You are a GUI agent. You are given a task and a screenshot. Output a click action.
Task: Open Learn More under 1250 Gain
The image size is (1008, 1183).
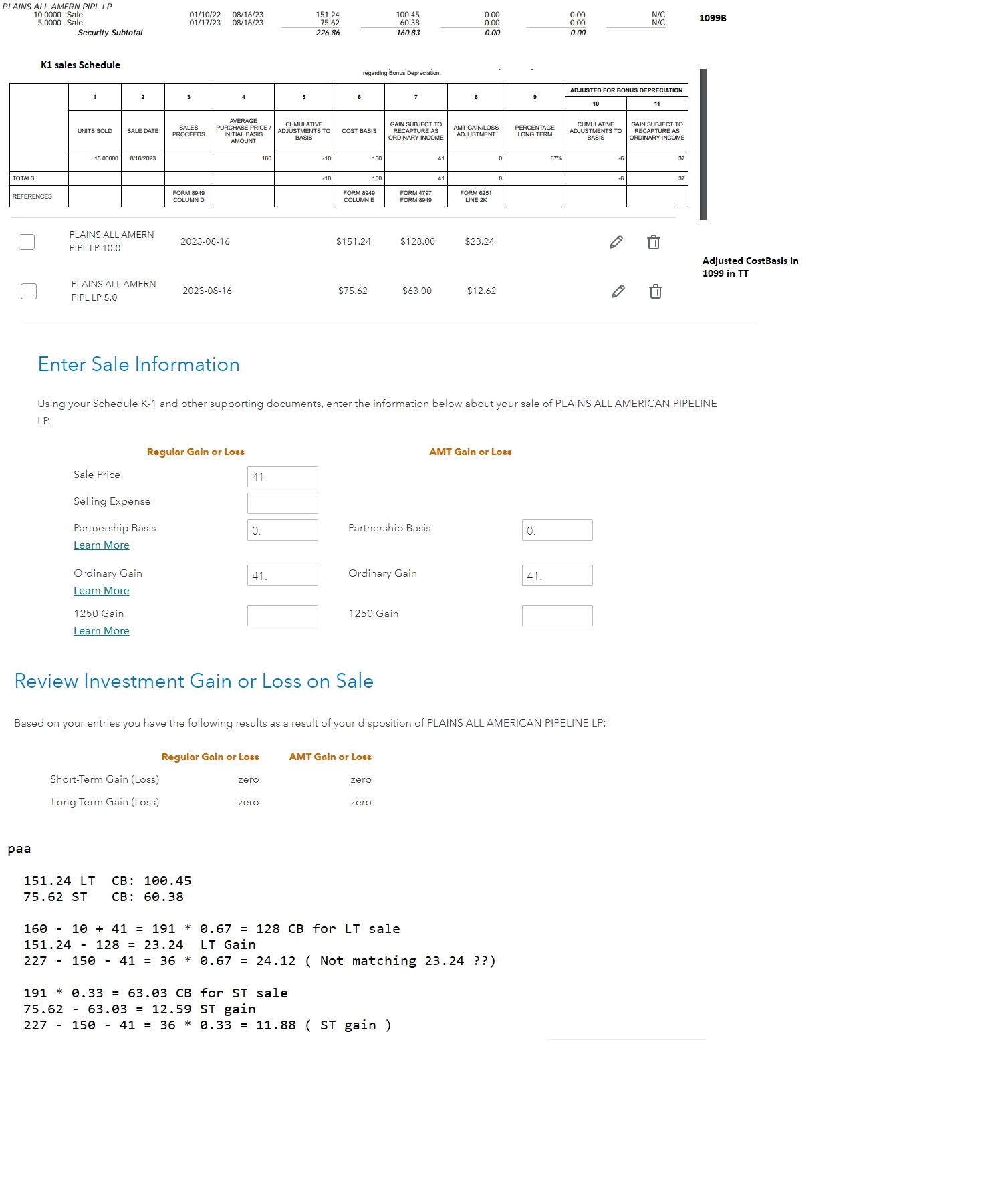(x=102, y=631)
